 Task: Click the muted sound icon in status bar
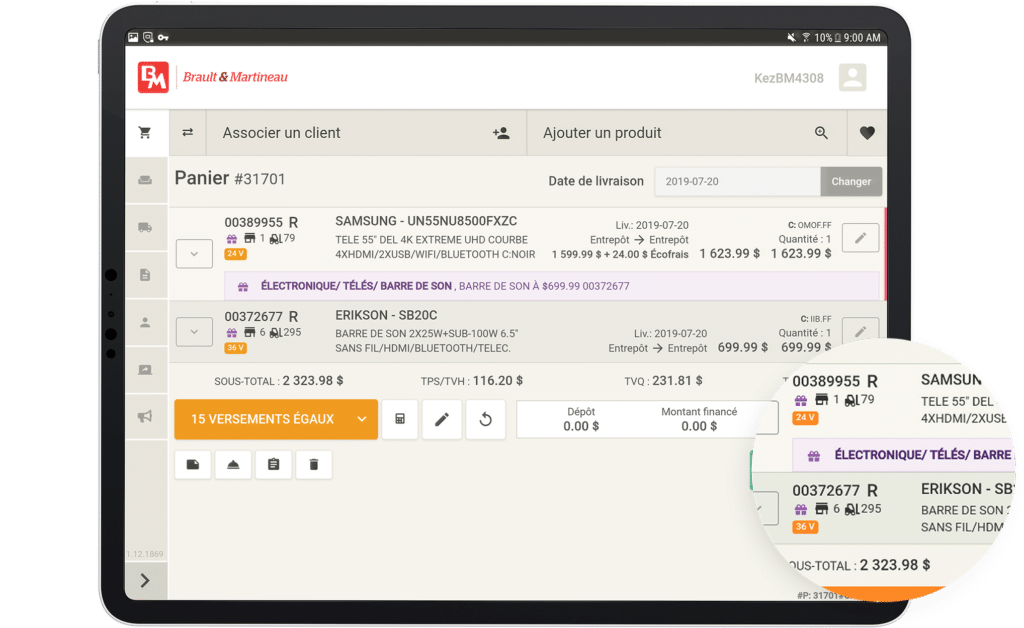click(x=792, y=38)
